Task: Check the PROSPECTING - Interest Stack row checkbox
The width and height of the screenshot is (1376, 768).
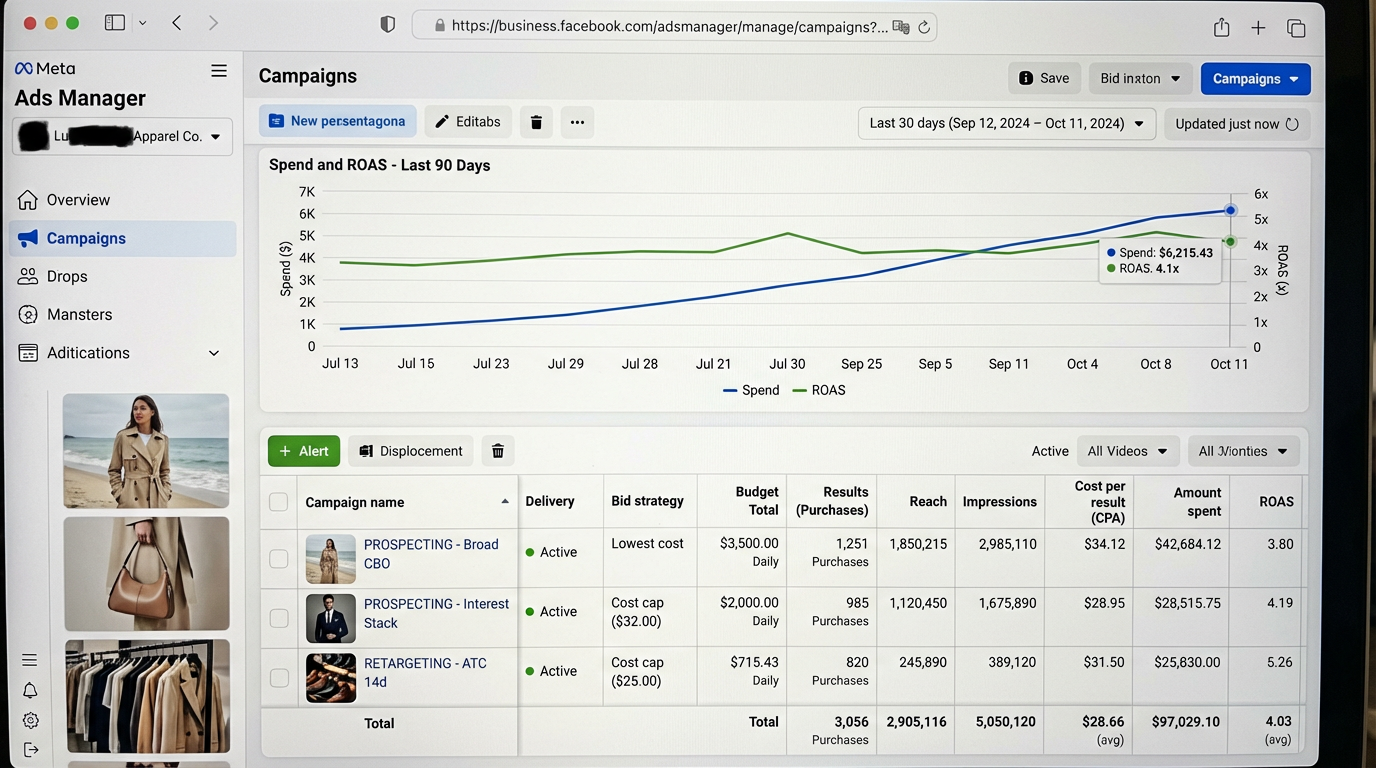Action: tap(279, 618)
